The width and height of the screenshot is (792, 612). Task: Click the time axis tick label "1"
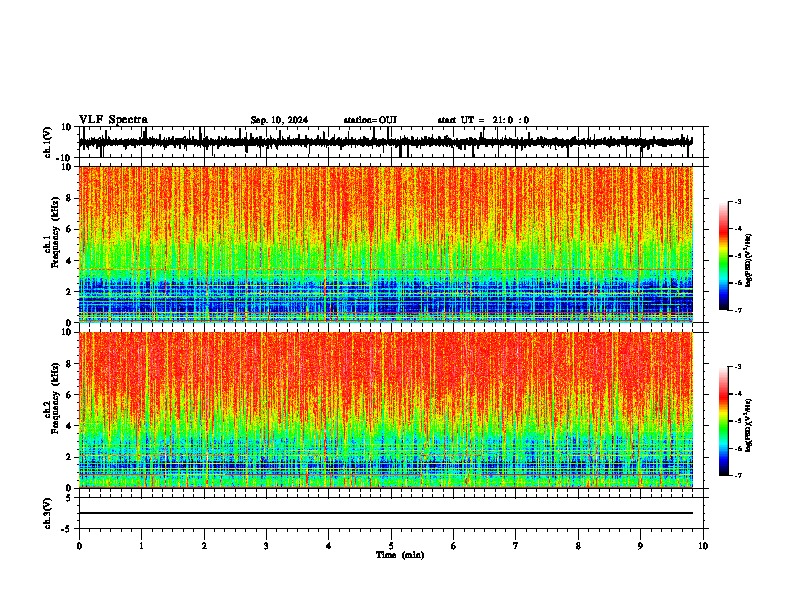tap(141, 546)
